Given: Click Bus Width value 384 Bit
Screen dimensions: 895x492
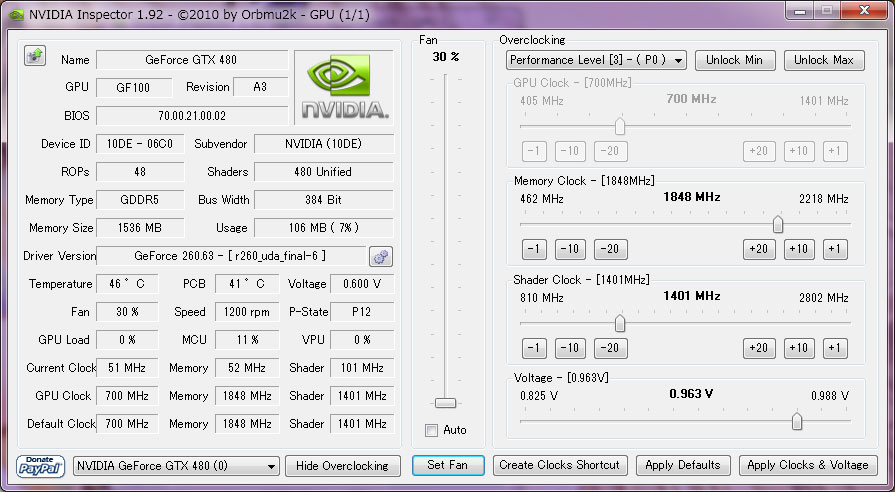Looking at the screenshot, I should (324, 200).
